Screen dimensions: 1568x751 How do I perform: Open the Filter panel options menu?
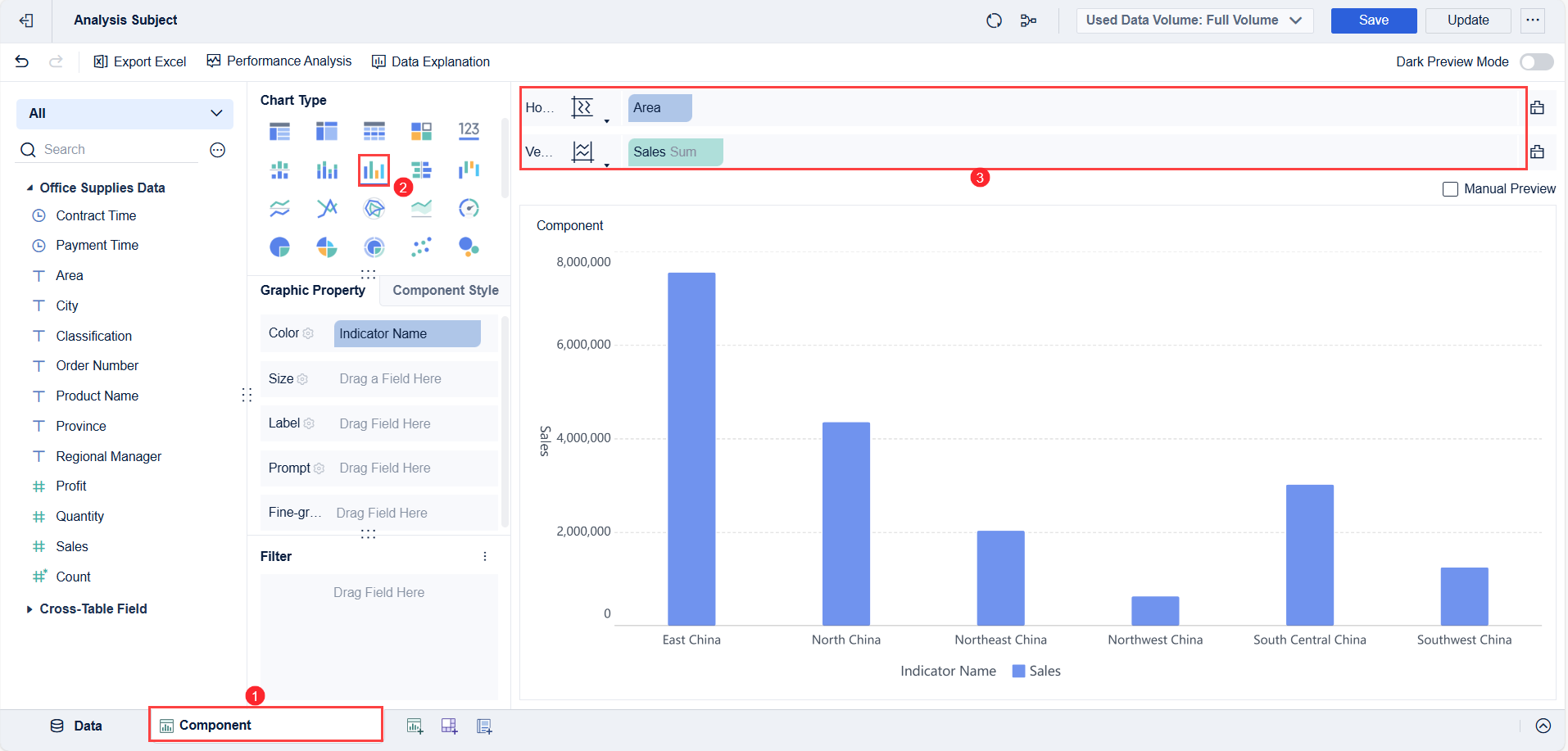point(485,556)
